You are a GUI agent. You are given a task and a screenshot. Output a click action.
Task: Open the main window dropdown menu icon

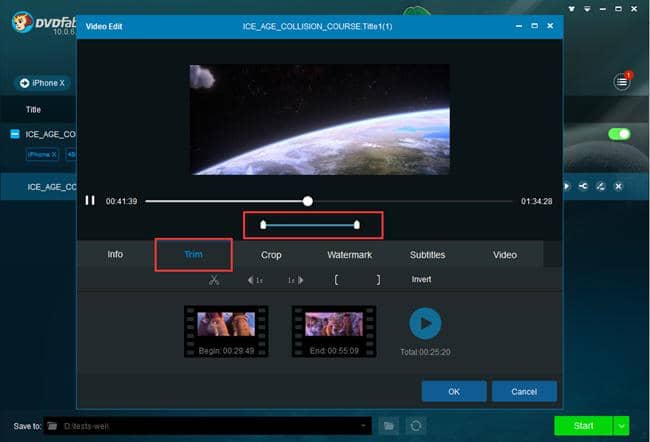coord(587,9)
